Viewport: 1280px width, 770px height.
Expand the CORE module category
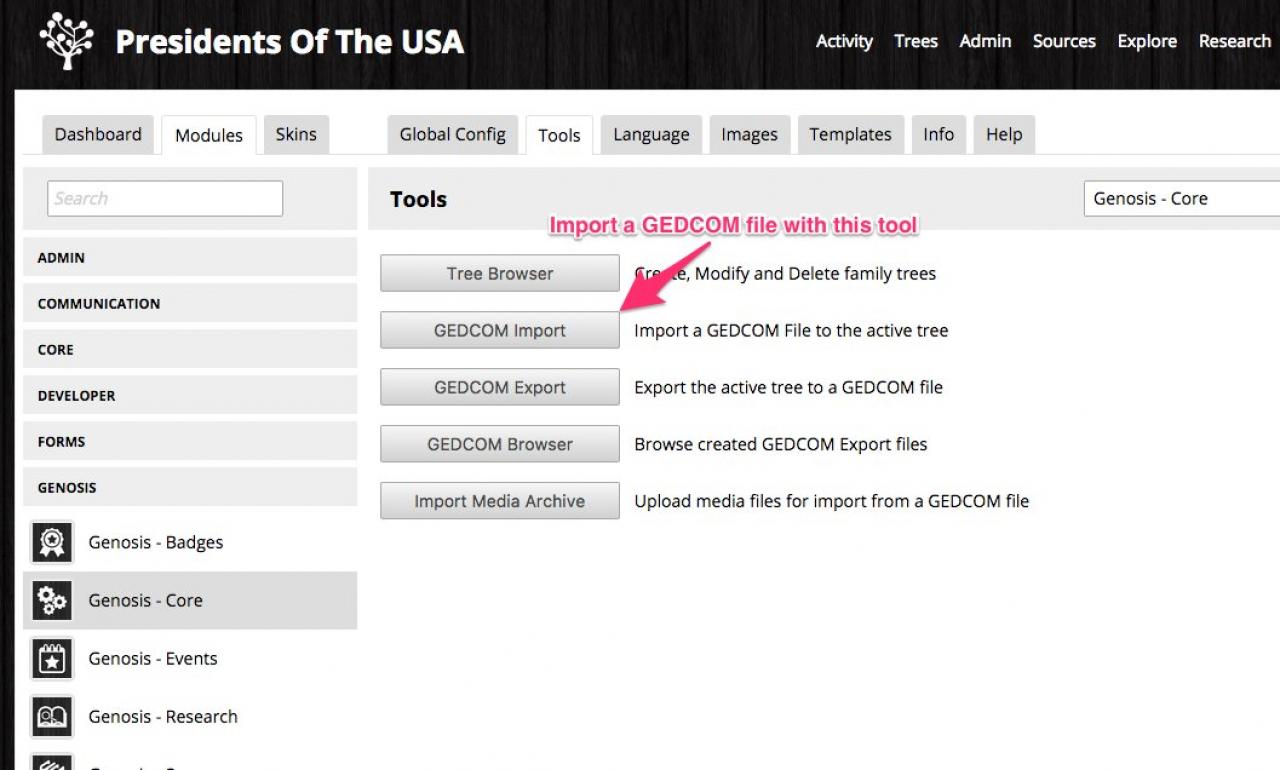pyautogui.click(x=190, y=349)
